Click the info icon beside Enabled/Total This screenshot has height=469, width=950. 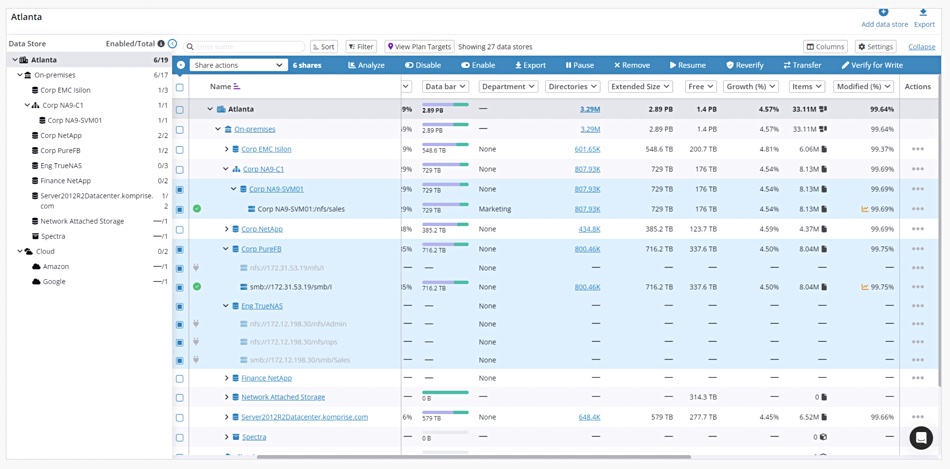tap(161, 44)
